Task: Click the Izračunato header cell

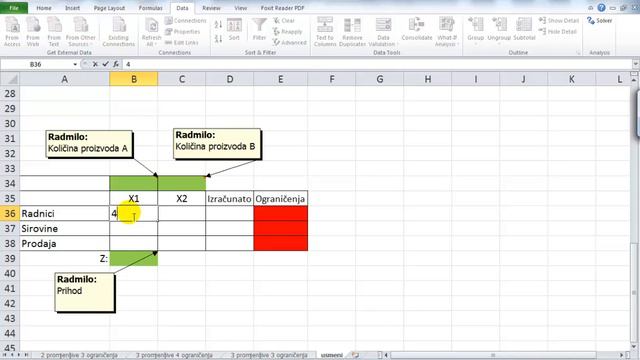Action: click(229, 199)
